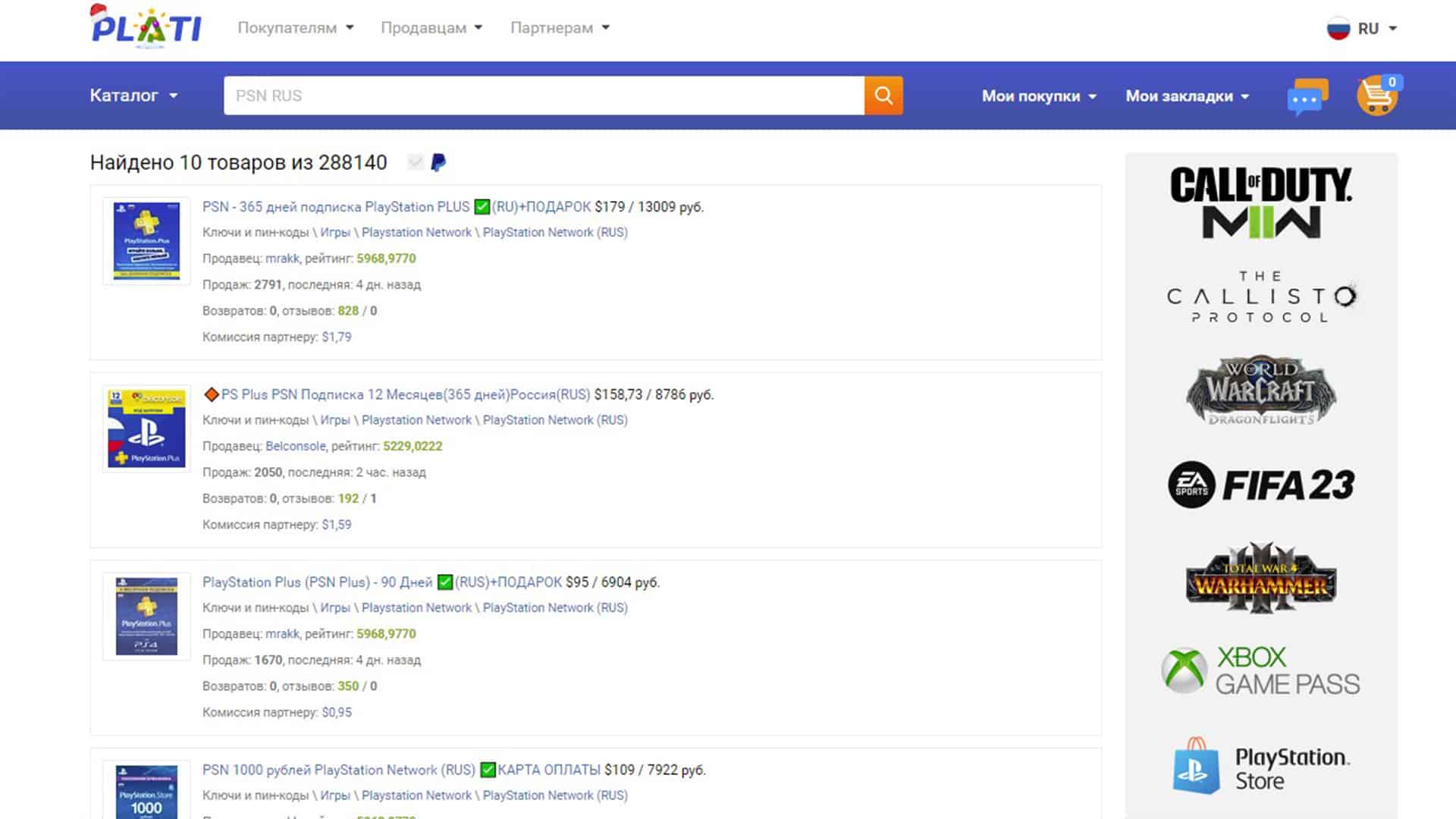Click the chat/messages icon
Viewport: 1456px width, 819px height.
coord(1307,95)
